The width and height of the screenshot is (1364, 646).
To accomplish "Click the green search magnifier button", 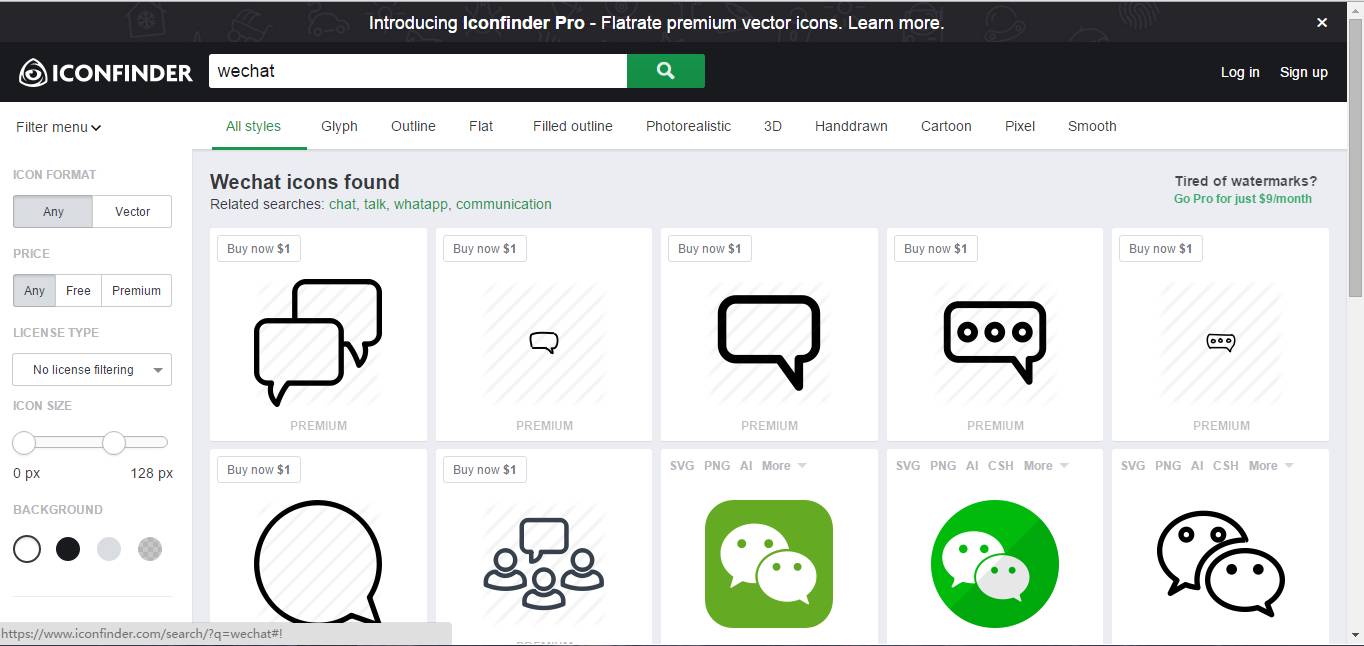I will 666,71.
